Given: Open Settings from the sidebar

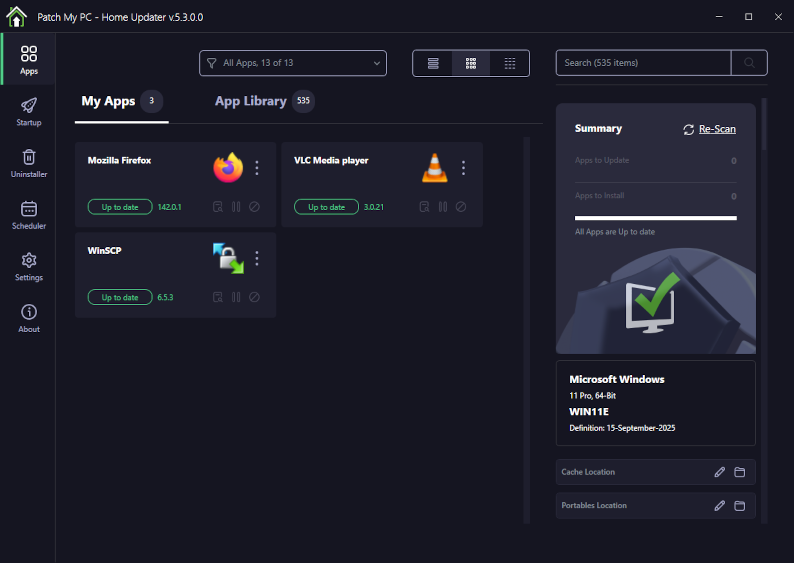Looking at the screenshot, I should coord(28,266).
